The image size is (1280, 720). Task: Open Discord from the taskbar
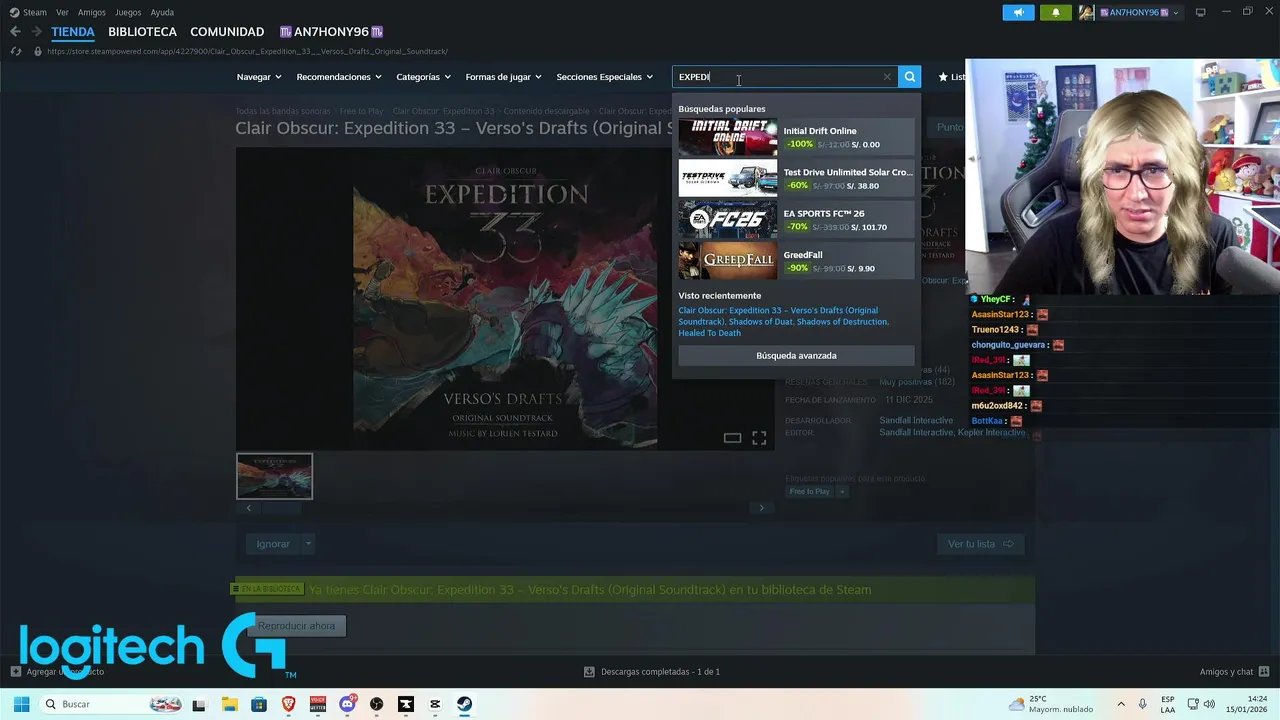tap(347, 704)
